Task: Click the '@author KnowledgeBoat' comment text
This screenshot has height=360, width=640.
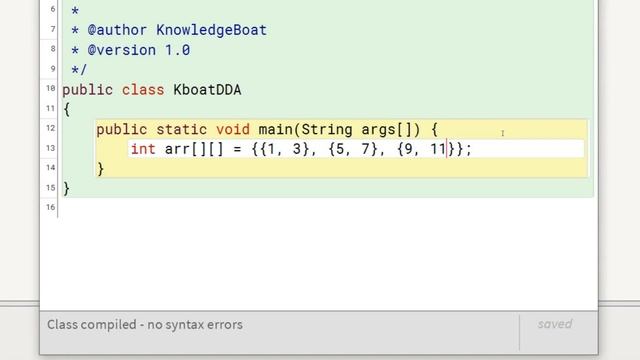Action: pyautogui.click(x=177, y=30)
